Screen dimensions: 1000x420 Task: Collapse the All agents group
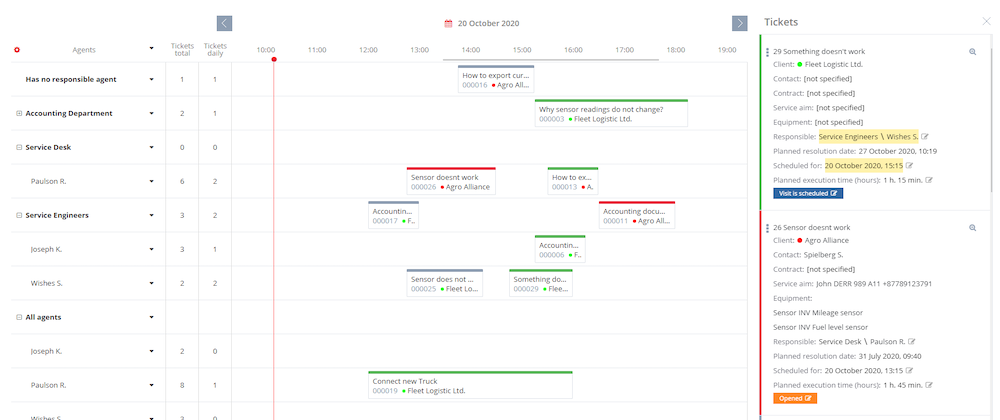point(19,317)
